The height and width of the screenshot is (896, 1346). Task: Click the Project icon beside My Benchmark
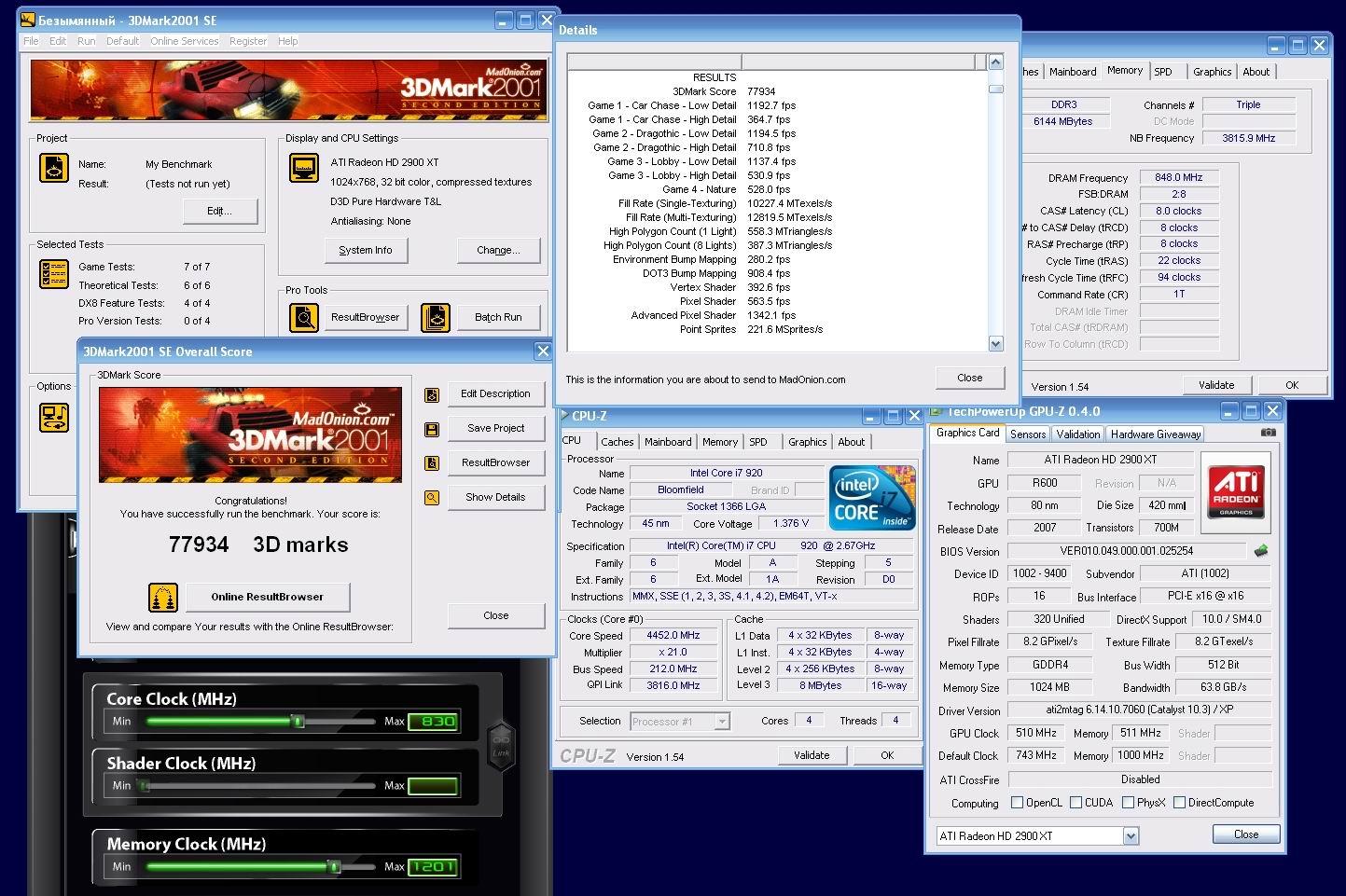tap(54, 169)
